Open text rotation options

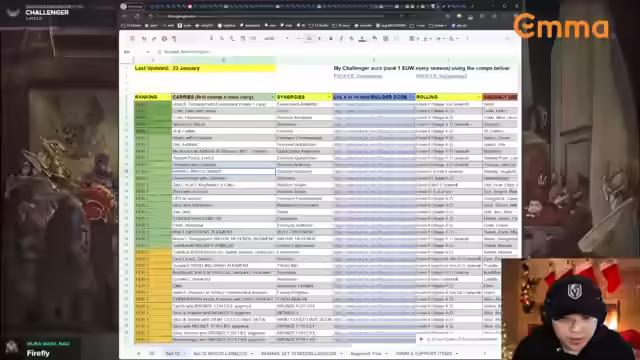[x=452, y=38]
